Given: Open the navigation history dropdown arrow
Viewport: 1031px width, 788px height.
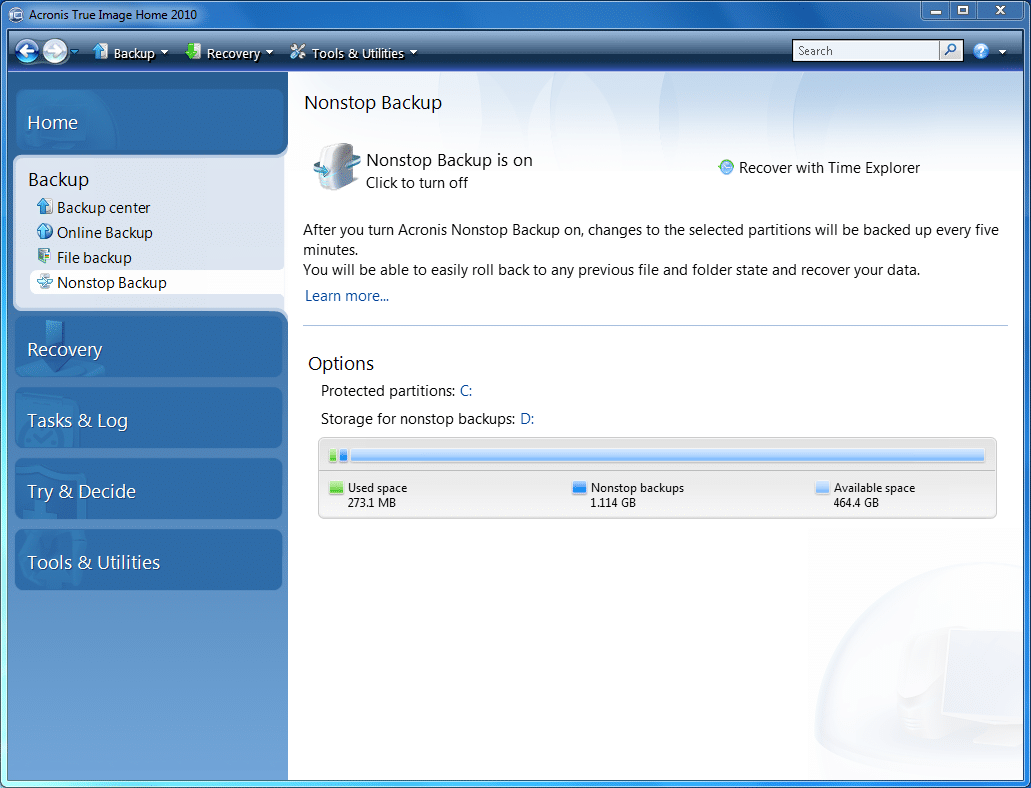Looking at the screenshot, I should (x=74, y=52).
